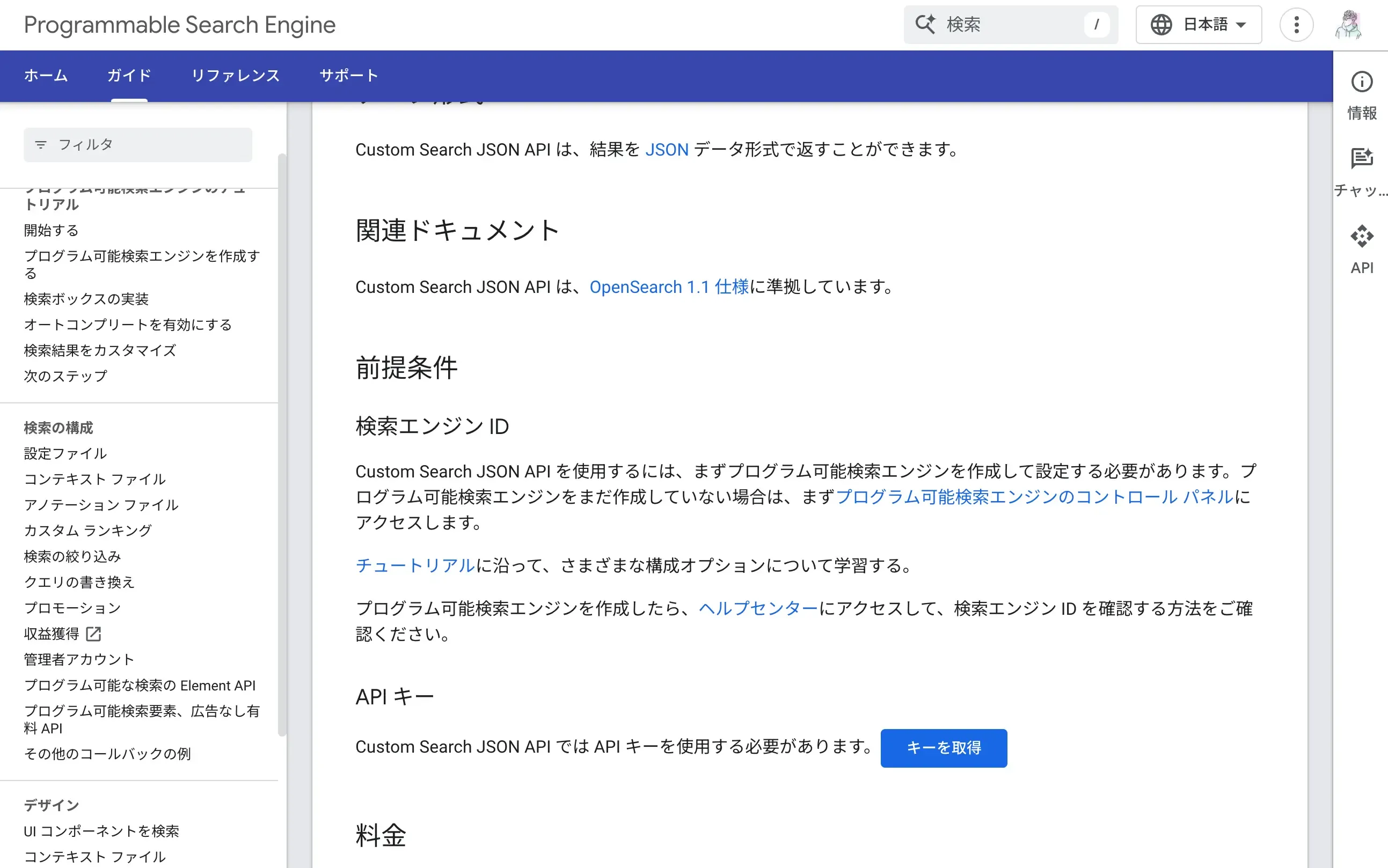Screen dimensions: 1388x868
Task: Open プロモーション in the sidebar
Action: [x=72, y=607]
